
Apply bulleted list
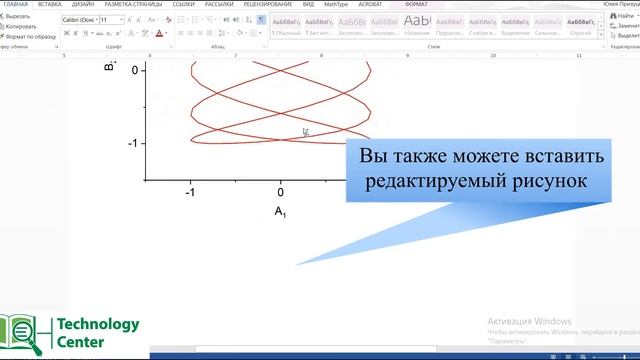(182, 20)
